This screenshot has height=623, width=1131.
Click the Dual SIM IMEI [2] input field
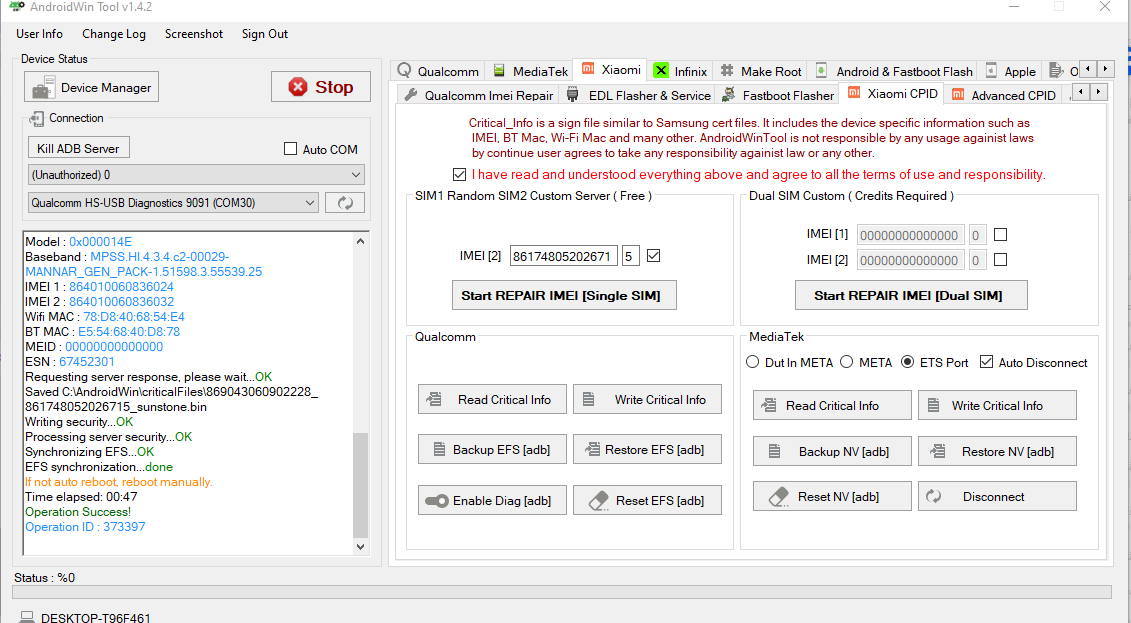point(910,260)
